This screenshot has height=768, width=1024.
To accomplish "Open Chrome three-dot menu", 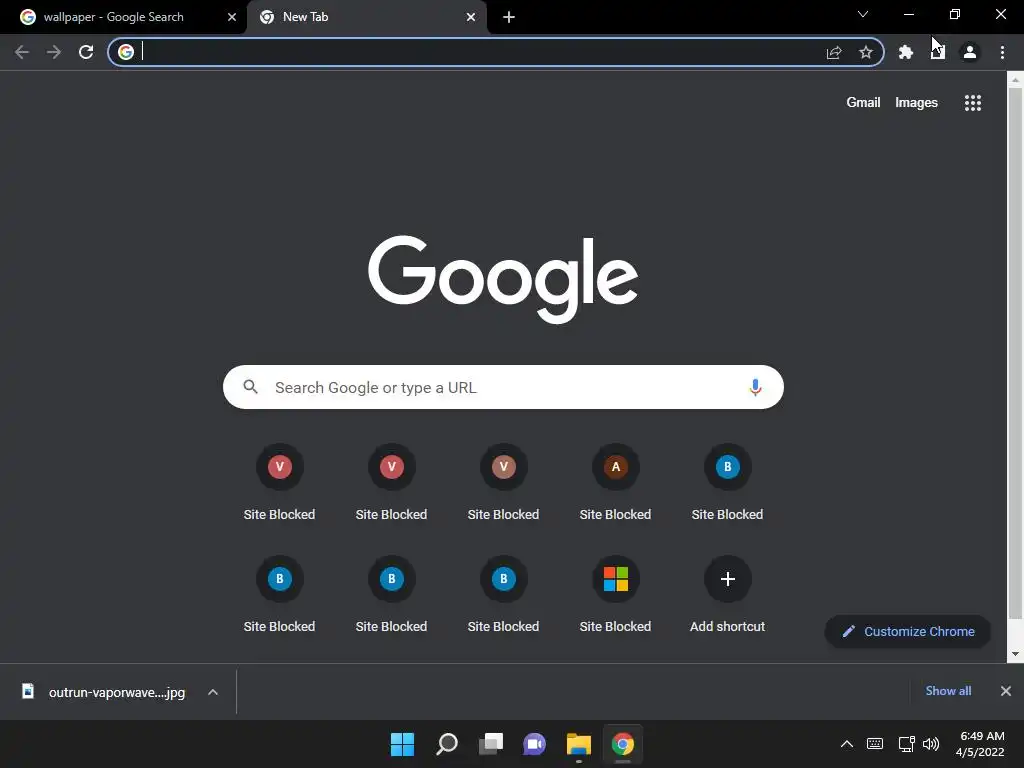I will [1002, 52].
